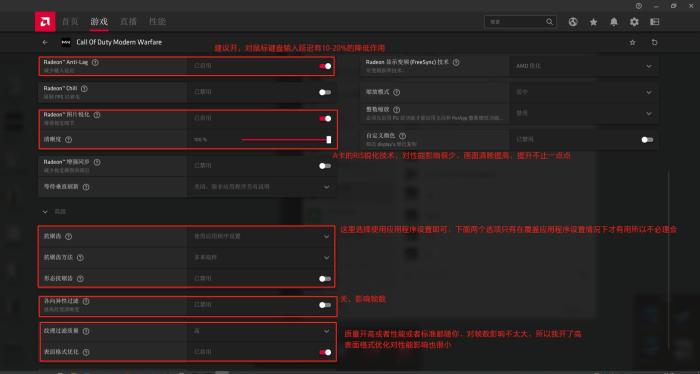Click the AMD logo in the header
700x374 pixels.
[x=45, y=21]
